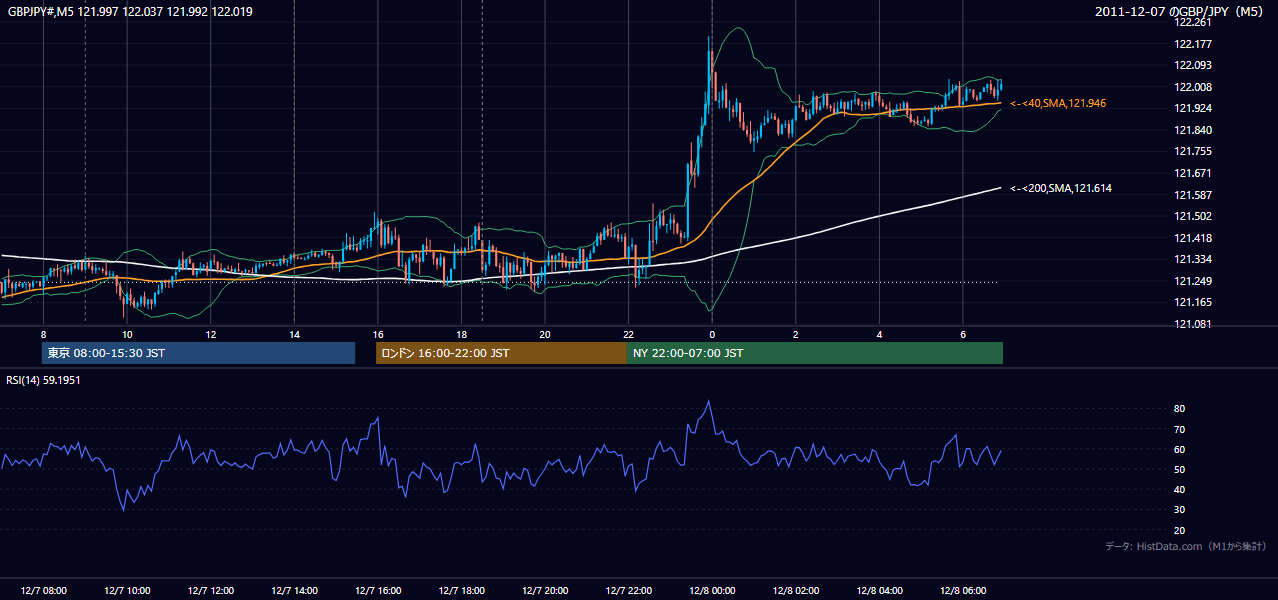
Task: Click the 12/7 16:00 time label
Action: click(377, 591)
